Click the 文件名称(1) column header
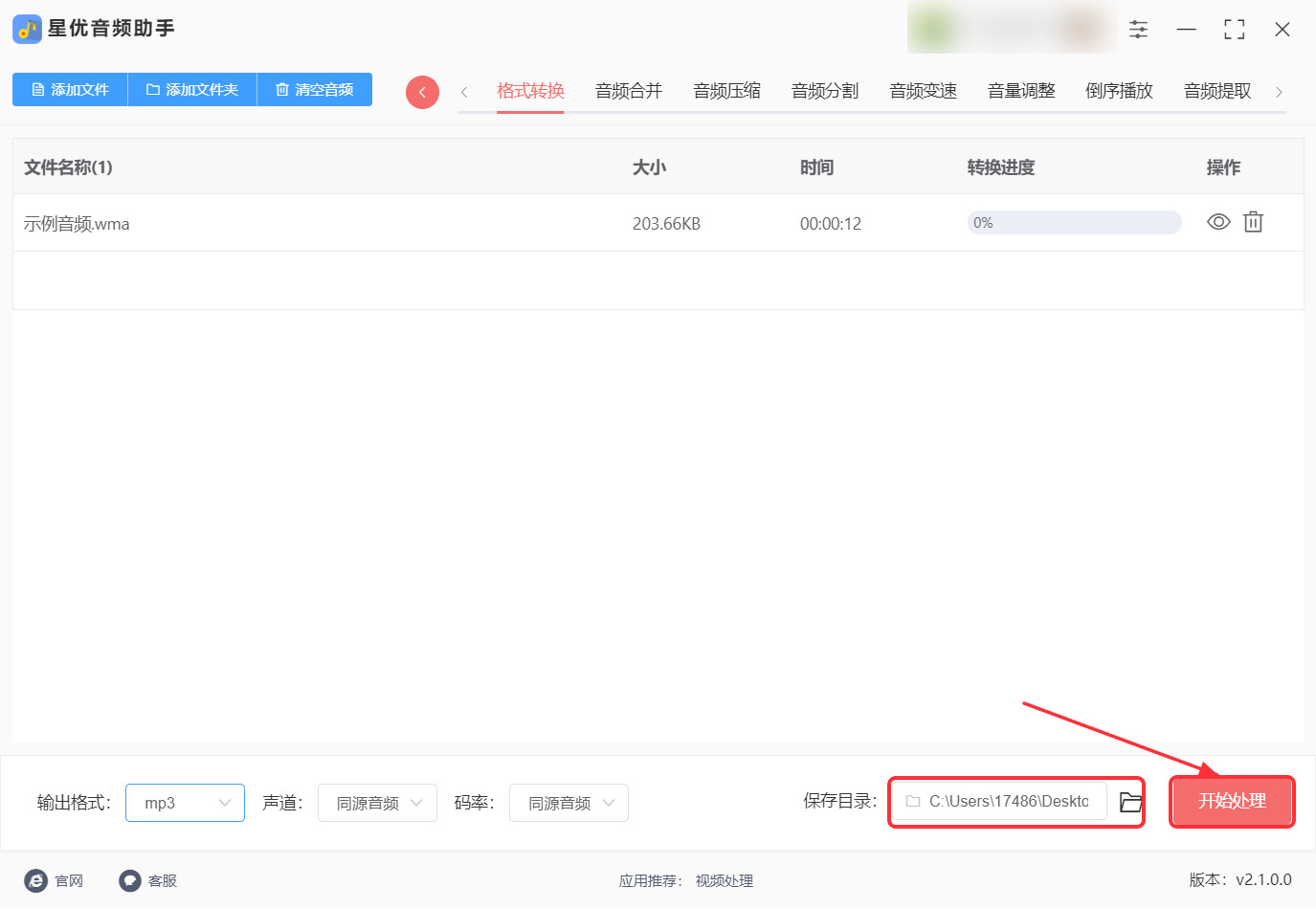This screenshot has width=1316, height=909. 68,167
